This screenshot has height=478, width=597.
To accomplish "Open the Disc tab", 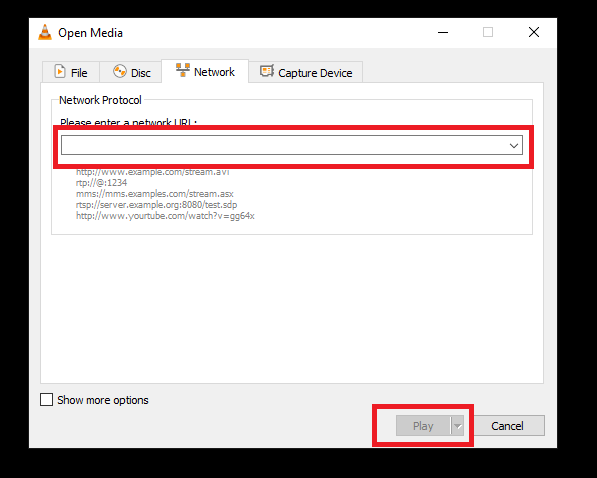I will 132,72.
